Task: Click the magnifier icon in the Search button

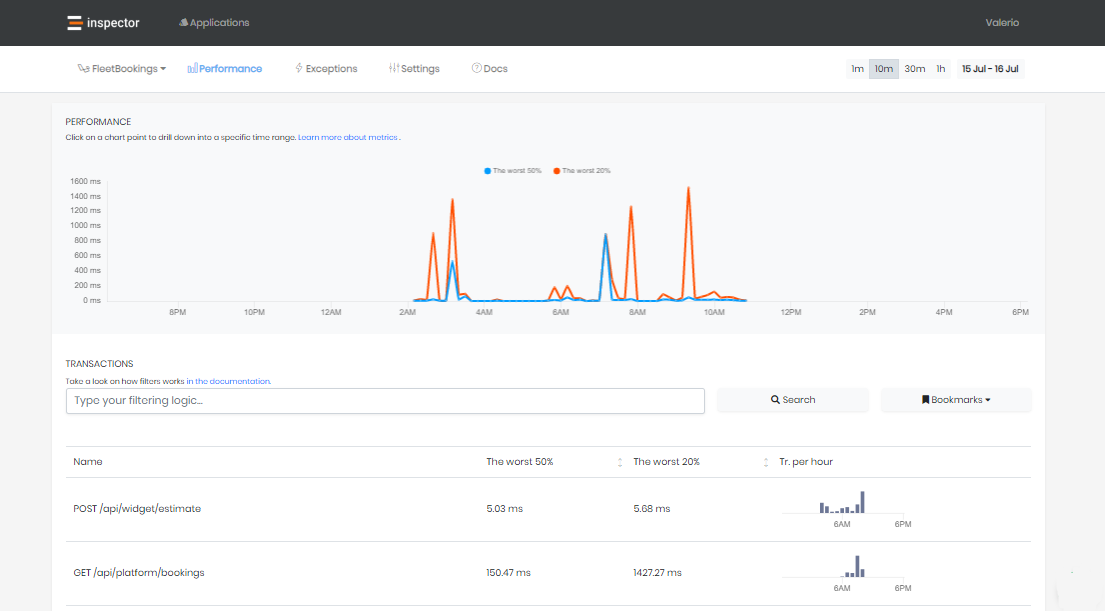Action: click(x=775, y=399)
